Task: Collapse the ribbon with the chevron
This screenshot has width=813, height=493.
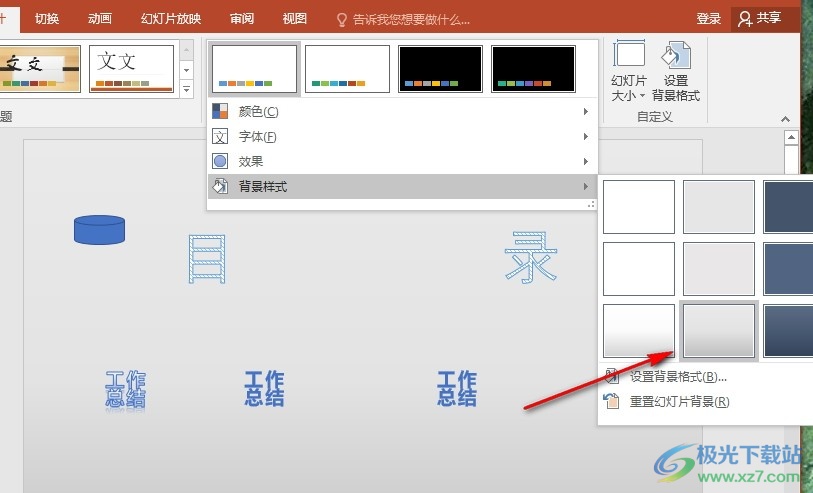Action: coord(786,119)
